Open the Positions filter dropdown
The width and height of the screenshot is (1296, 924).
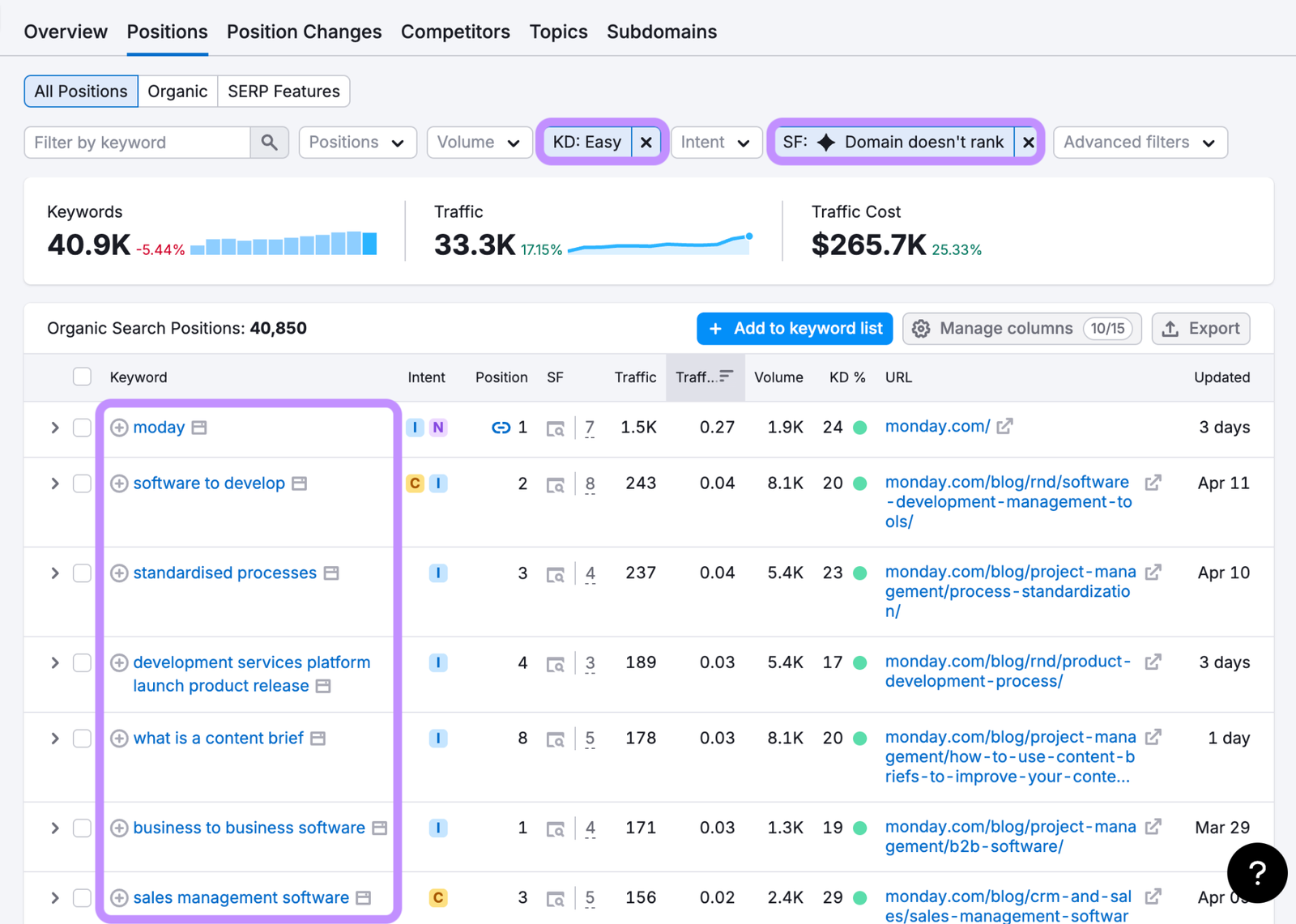[357, 143]
